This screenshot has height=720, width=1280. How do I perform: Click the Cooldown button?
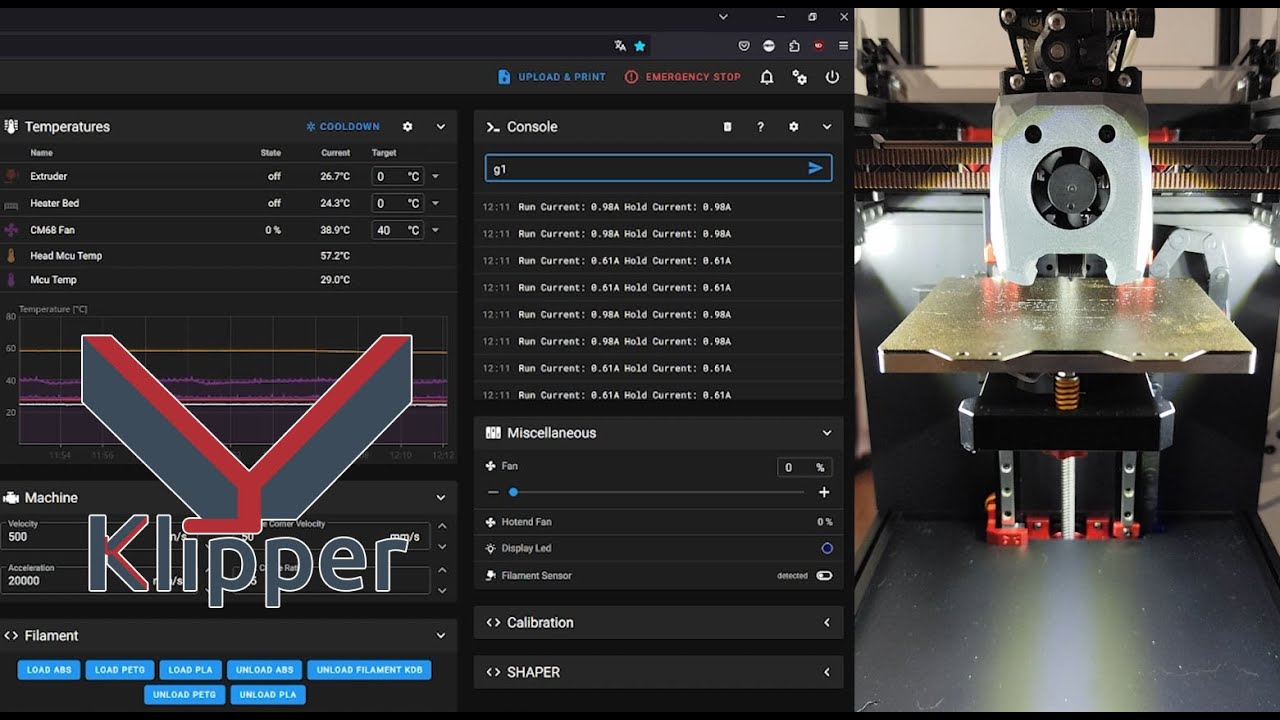(343, 127)
